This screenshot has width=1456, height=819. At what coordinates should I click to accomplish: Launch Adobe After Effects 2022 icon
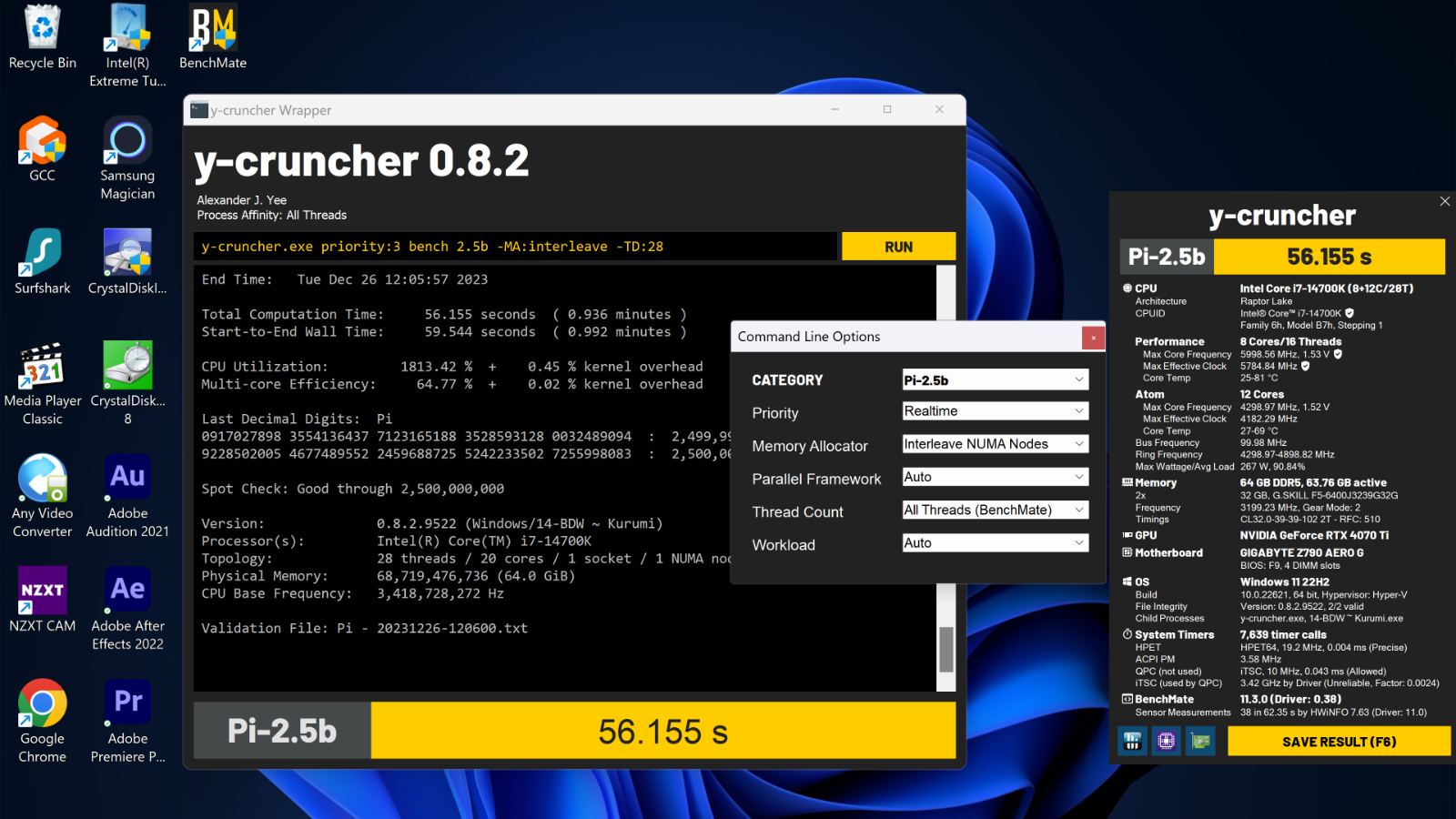(127, 610)
